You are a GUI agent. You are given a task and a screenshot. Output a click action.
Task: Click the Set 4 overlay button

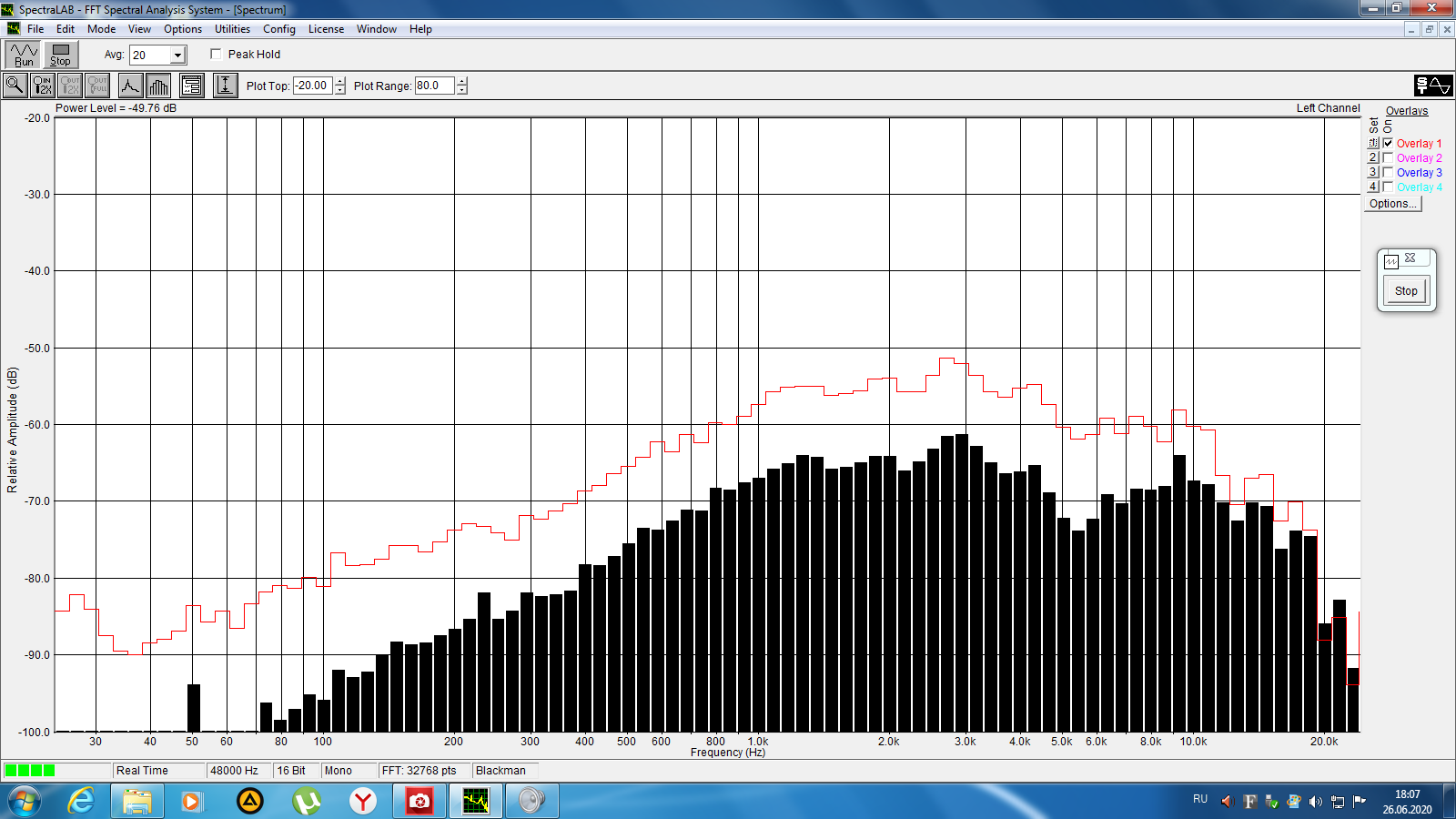click(1373, 187)
